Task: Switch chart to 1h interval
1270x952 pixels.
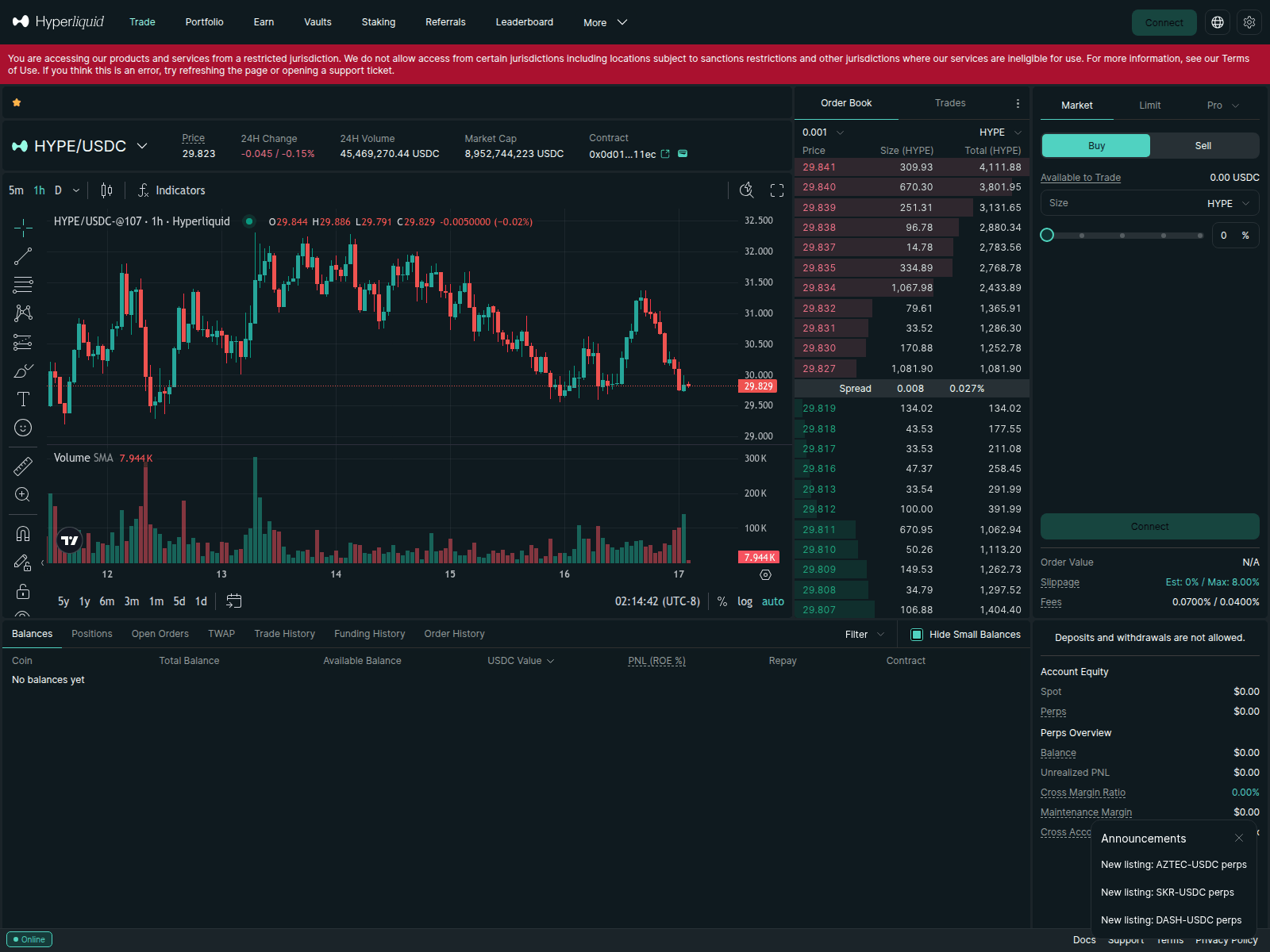Action: (39, 190)
